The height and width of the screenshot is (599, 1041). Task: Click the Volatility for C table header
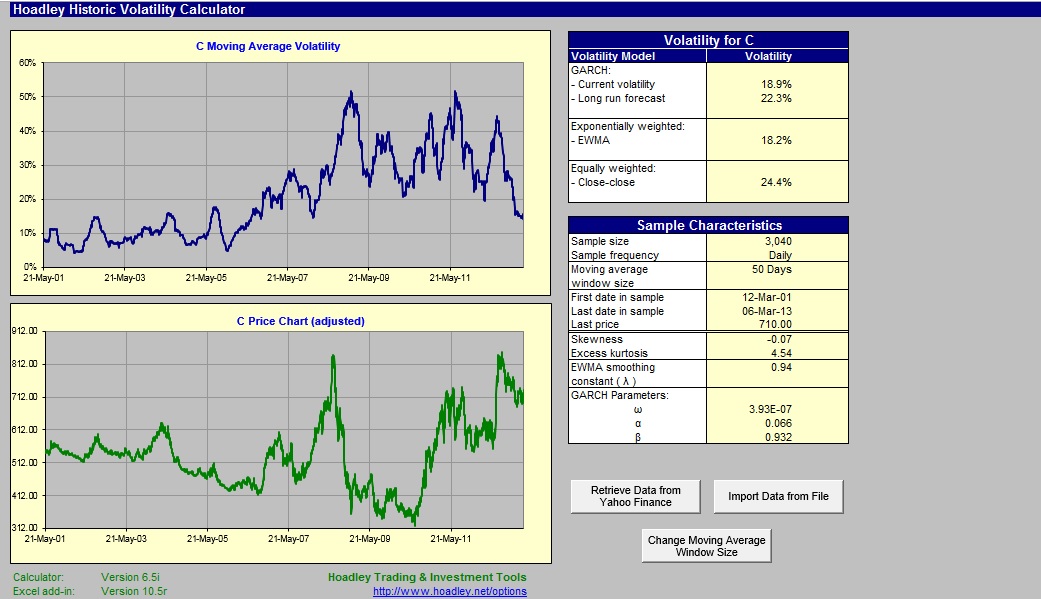[708, 40]
